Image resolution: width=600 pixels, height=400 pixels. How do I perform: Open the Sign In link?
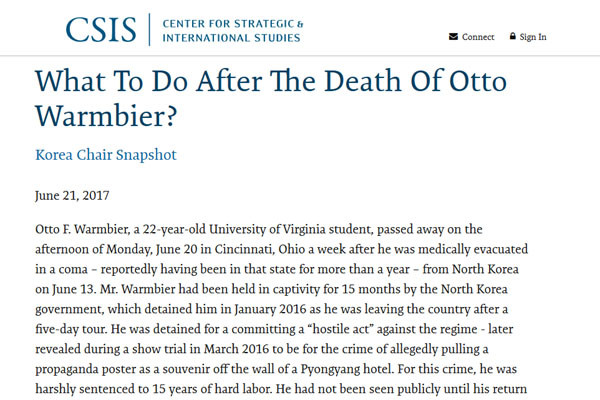(534, 37)
